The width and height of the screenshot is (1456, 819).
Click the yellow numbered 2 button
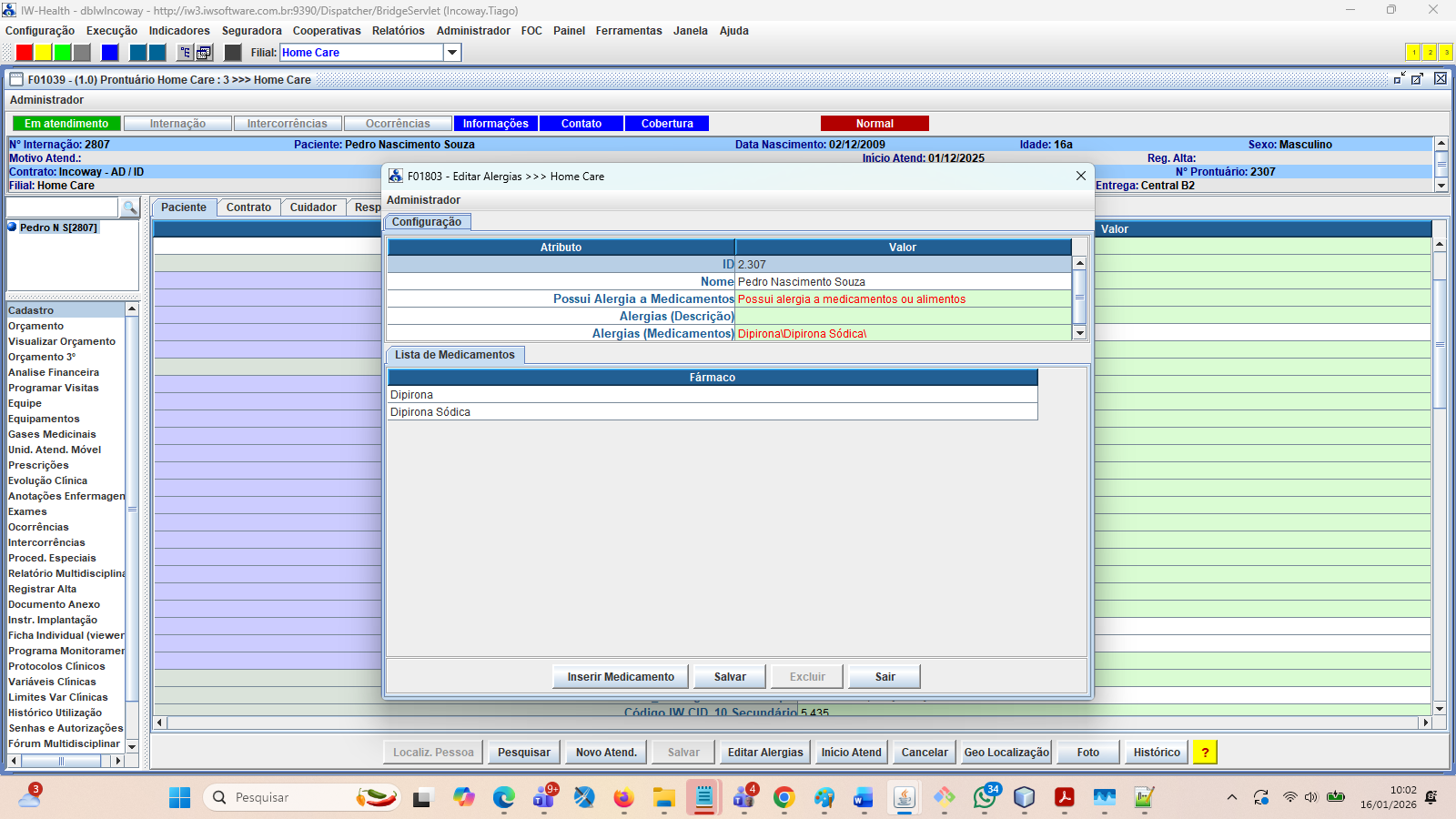[x=1430, y=53]
